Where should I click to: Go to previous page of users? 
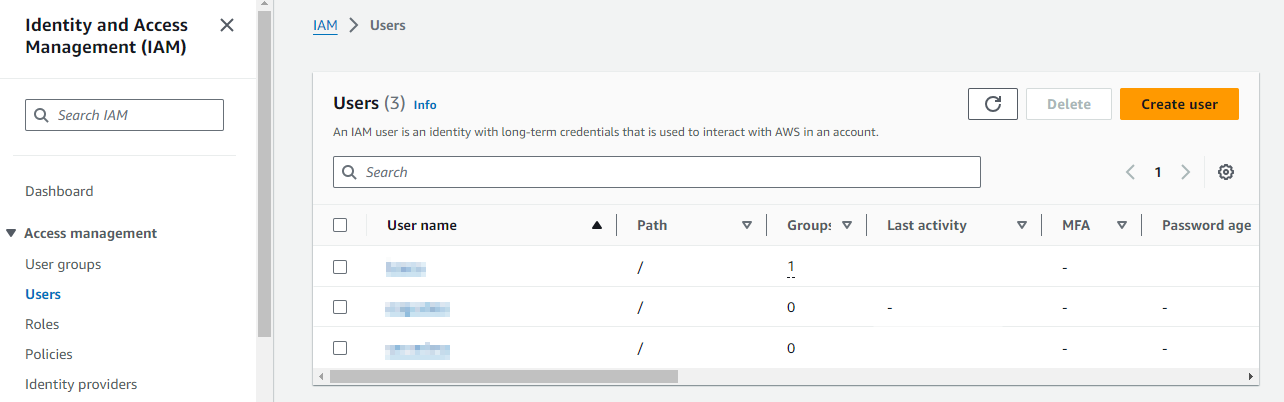(x=1130, y=172)
